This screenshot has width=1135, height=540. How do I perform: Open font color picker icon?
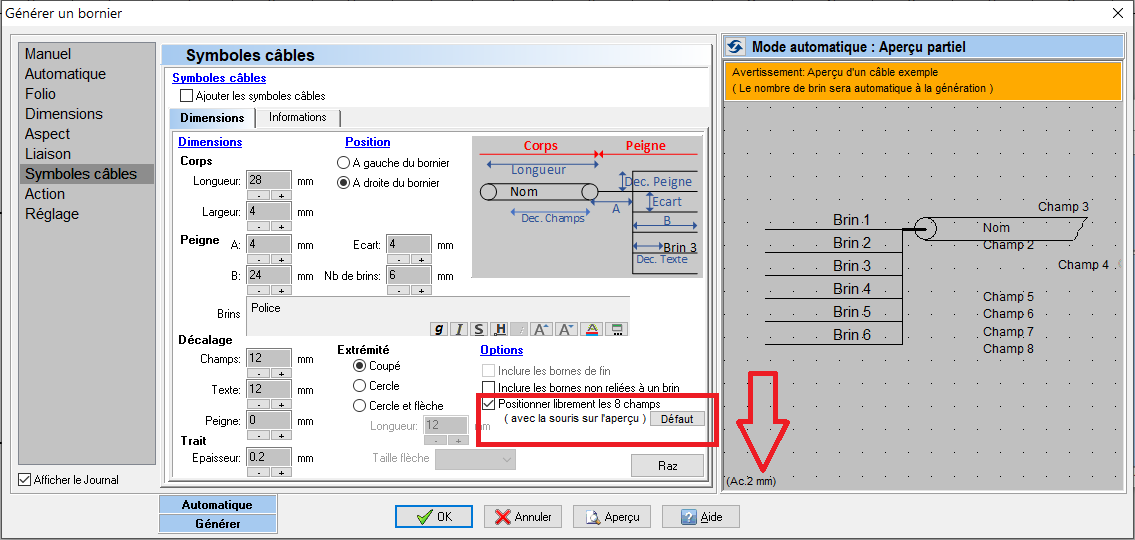(x=592, y=329)
